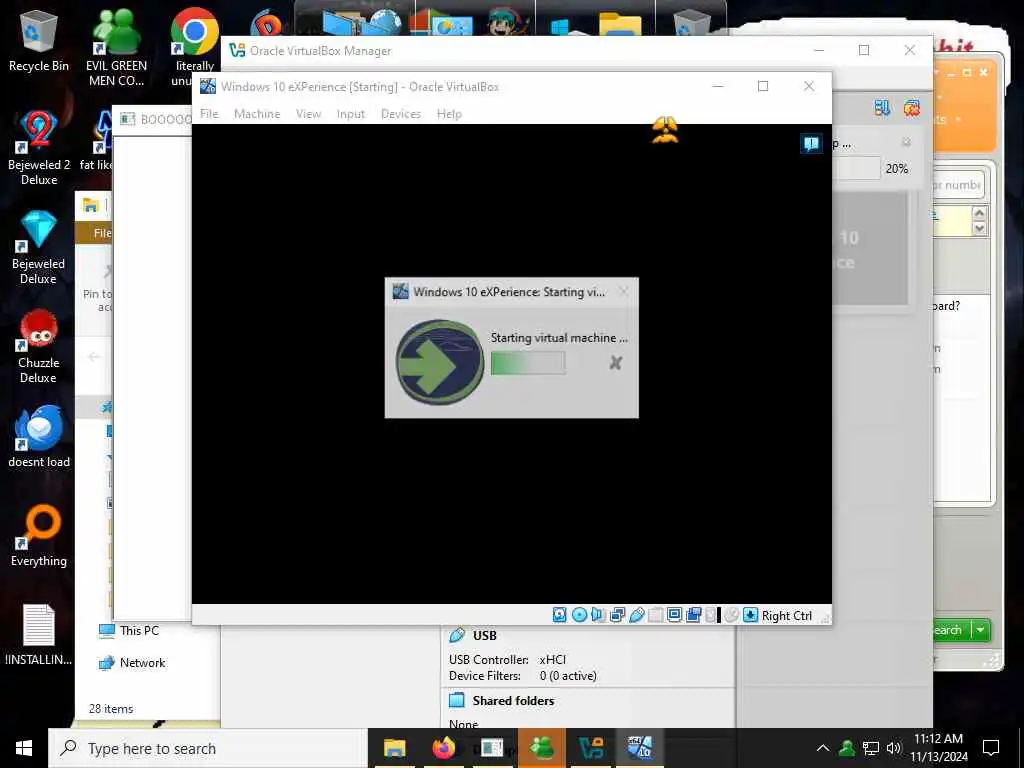Cancel the starting virtual machine progress
This screenshot has width=1024, height=768.
click(x=616, y=362)
